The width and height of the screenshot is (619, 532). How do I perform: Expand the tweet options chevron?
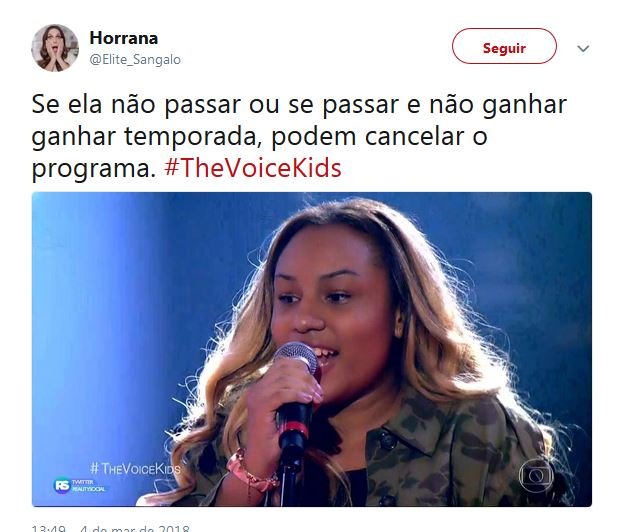click(x=583, y=49)
